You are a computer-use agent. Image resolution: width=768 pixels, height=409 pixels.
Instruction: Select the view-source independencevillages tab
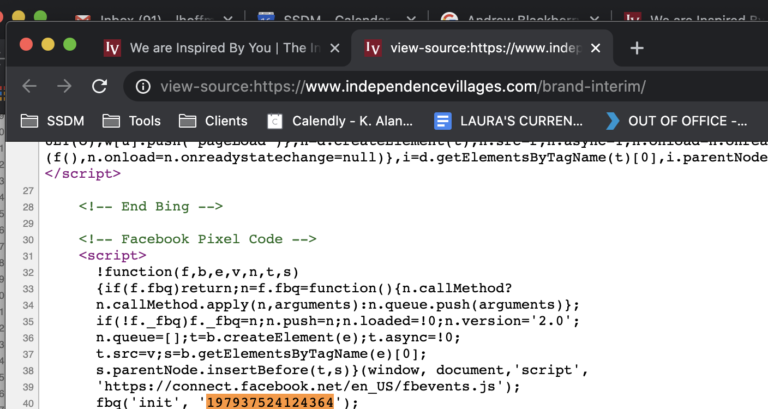[482, 48]
